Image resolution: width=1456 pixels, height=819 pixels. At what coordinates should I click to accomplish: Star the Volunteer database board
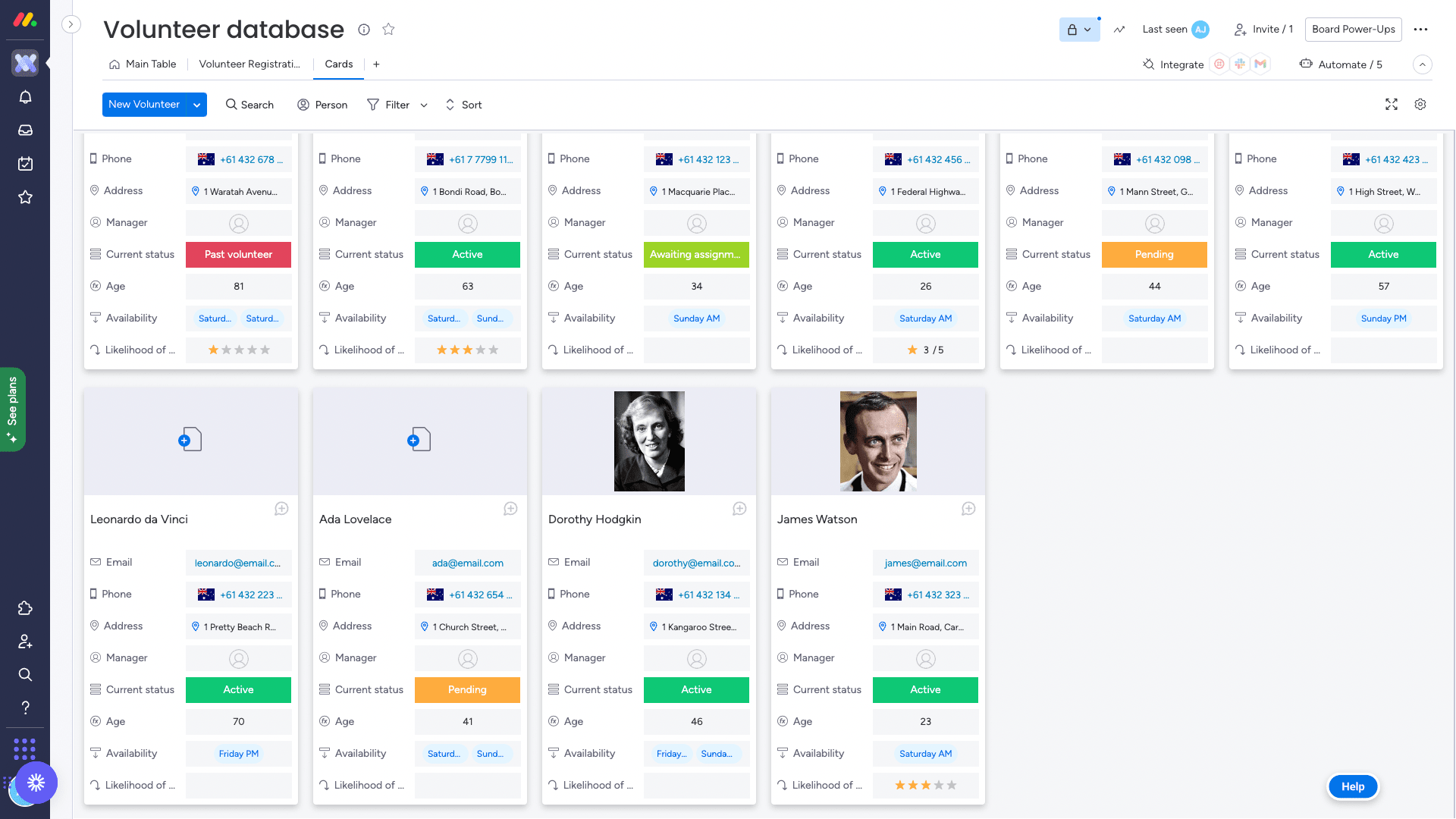tap(388, 30)
